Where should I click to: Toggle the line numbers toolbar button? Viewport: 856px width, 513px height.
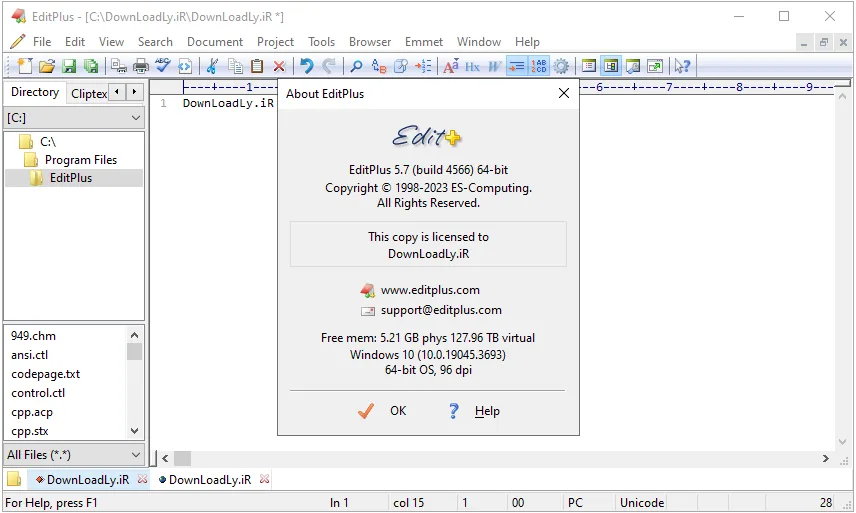click(539, 66)
